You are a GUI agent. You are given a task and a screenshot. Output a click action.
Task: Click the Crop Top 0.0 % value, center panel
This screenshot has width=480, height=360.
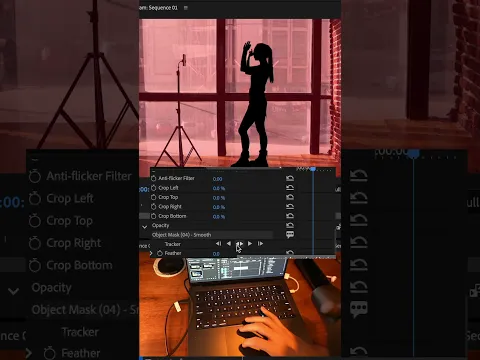click(x=219, y=198)
